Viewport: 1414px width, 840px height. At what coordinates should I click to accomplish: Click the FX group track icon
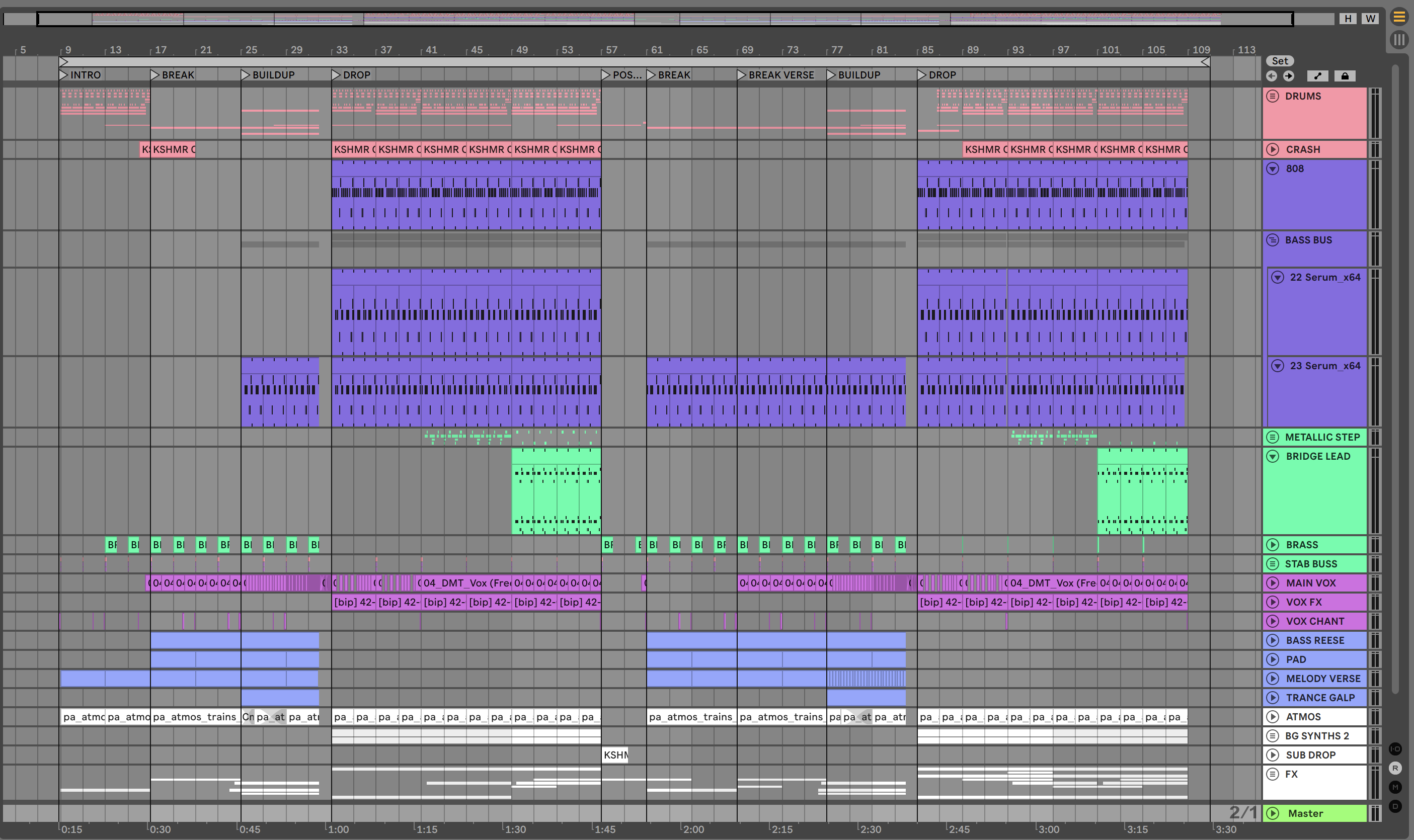click(1273, 774)
